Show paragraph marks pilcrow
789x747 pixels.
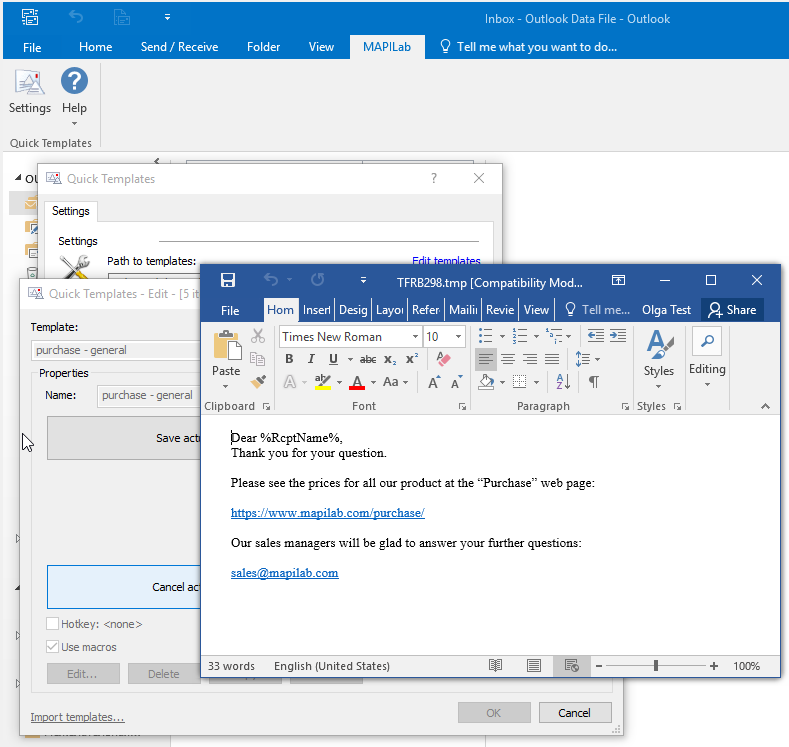[594, 382]
